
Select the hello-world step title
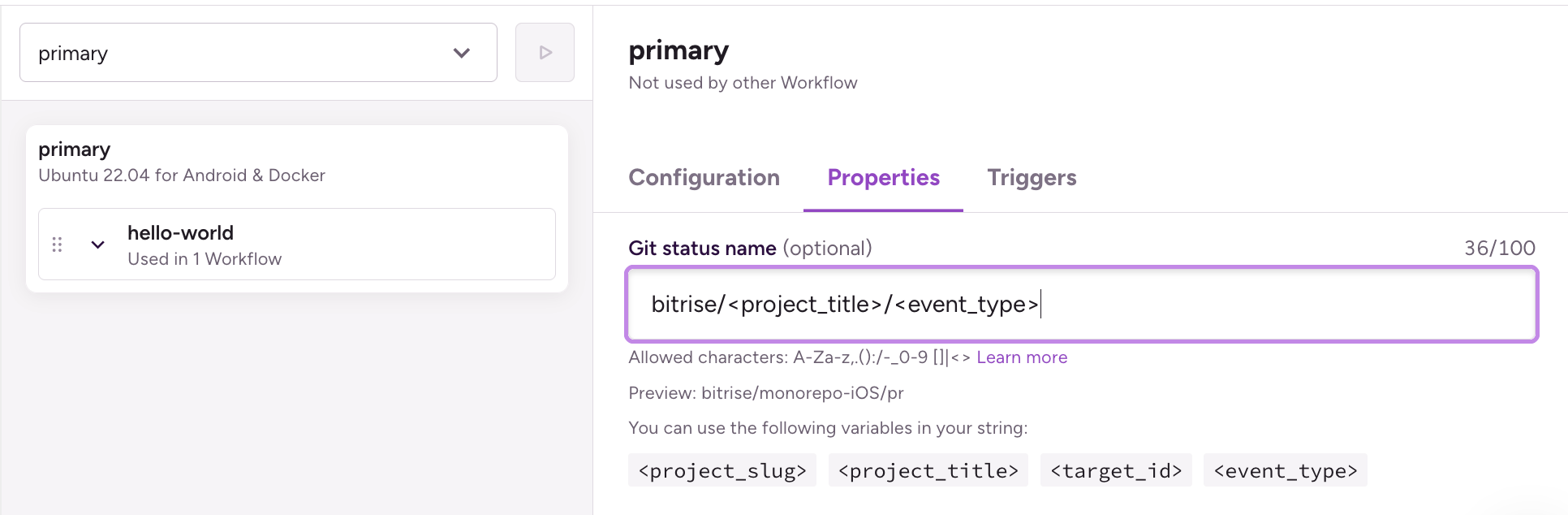(x=180, y=233)
